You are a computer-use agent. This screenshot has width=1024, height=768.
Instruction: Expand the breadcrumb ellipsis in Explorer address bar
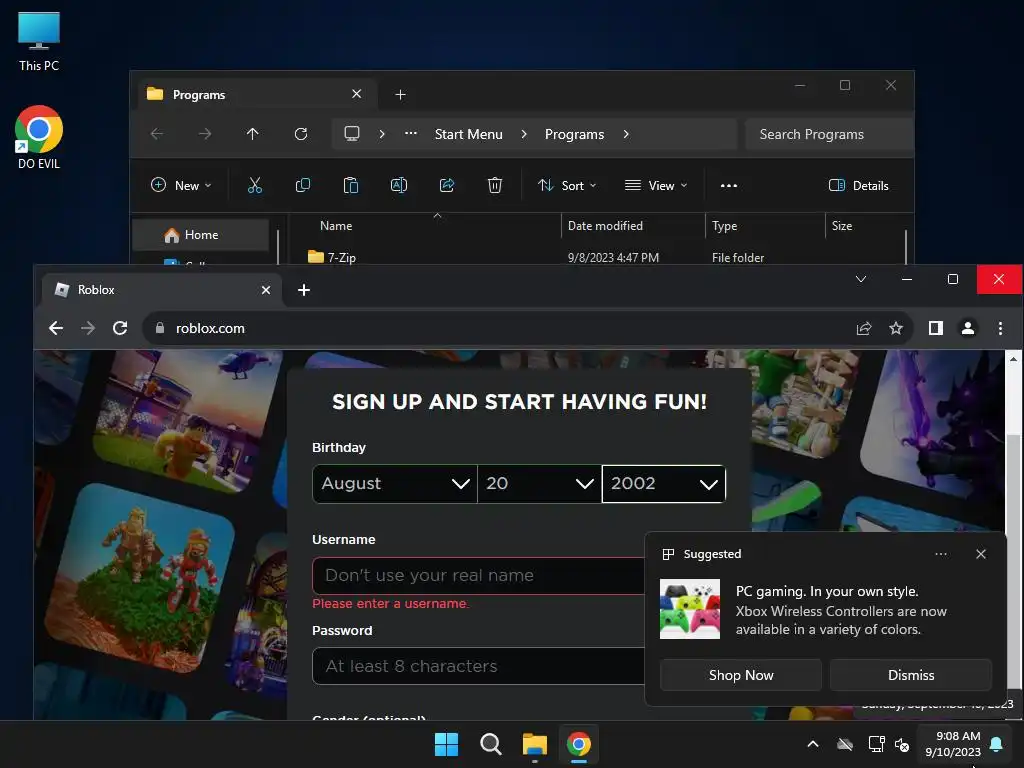click(411, 134)
